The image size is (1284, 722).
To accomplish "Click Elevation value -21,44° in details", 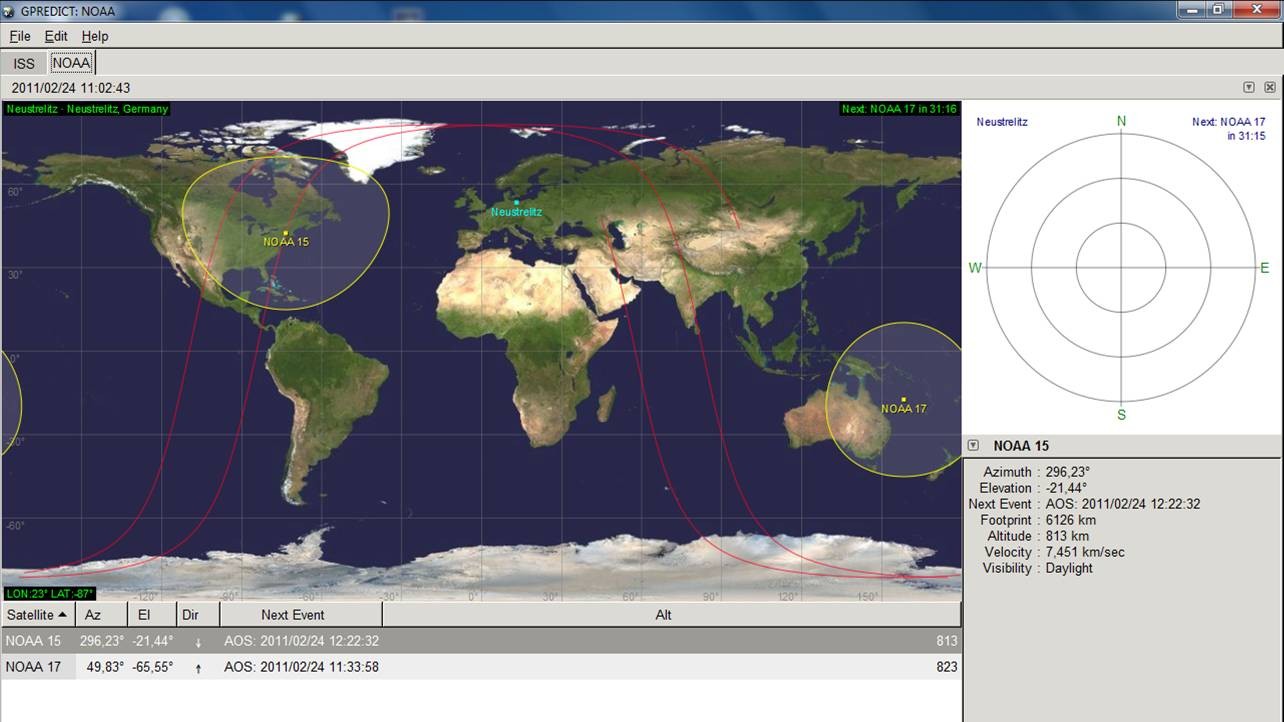I will tap(1066, 488).
